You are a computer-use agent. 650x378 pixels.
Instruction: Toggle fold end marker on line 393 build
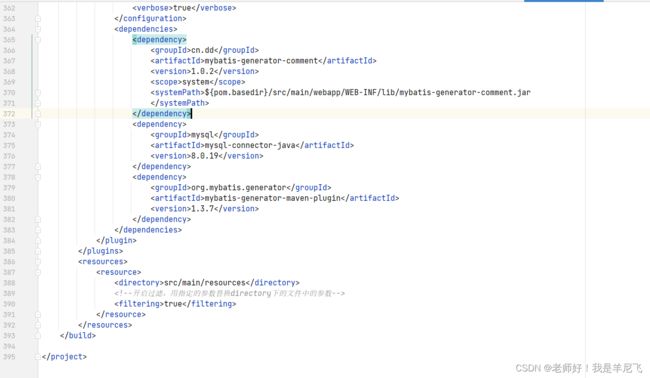pyautogui.click(x=38, y=336)
